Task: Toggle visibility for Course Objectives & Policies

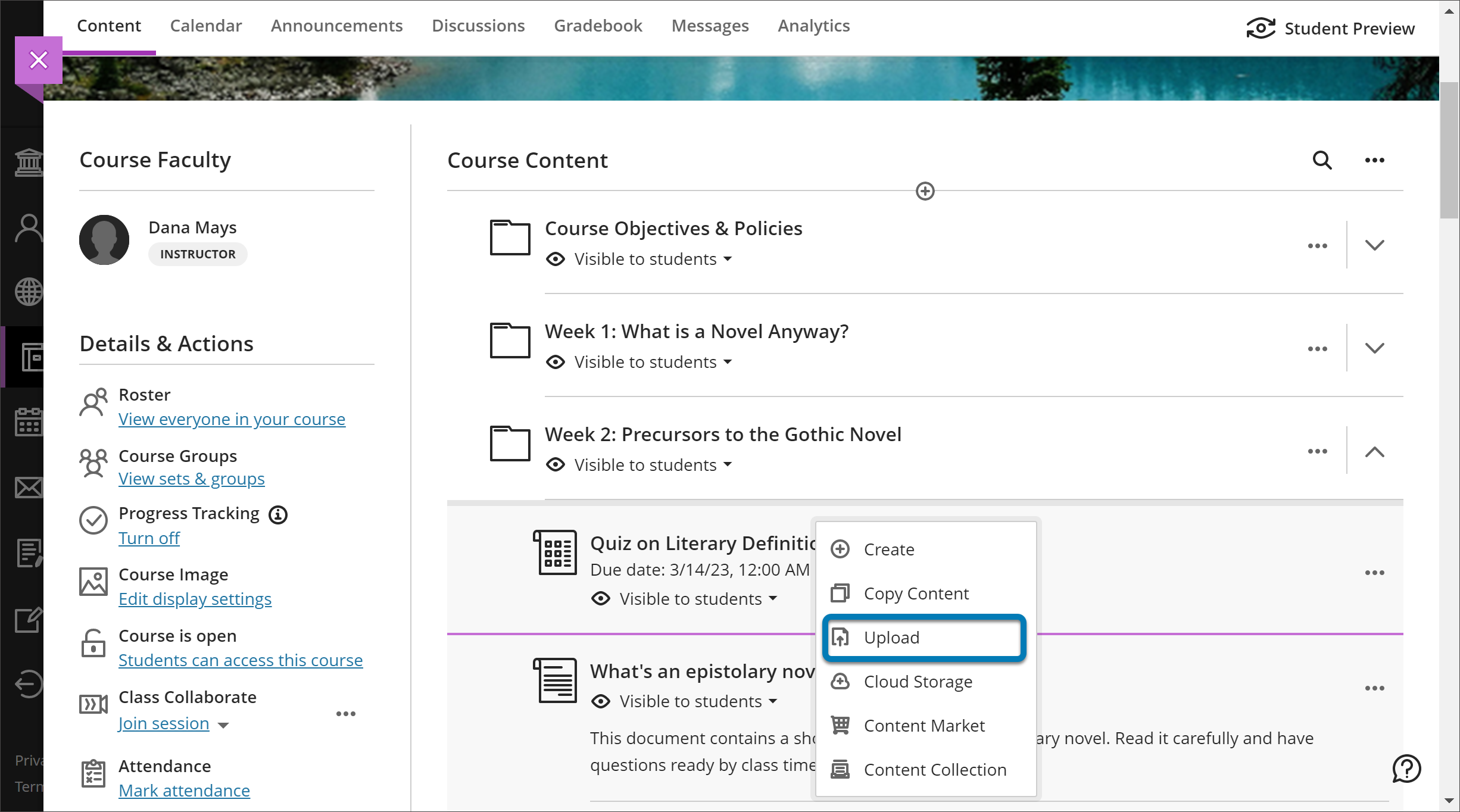Action: 645,259
